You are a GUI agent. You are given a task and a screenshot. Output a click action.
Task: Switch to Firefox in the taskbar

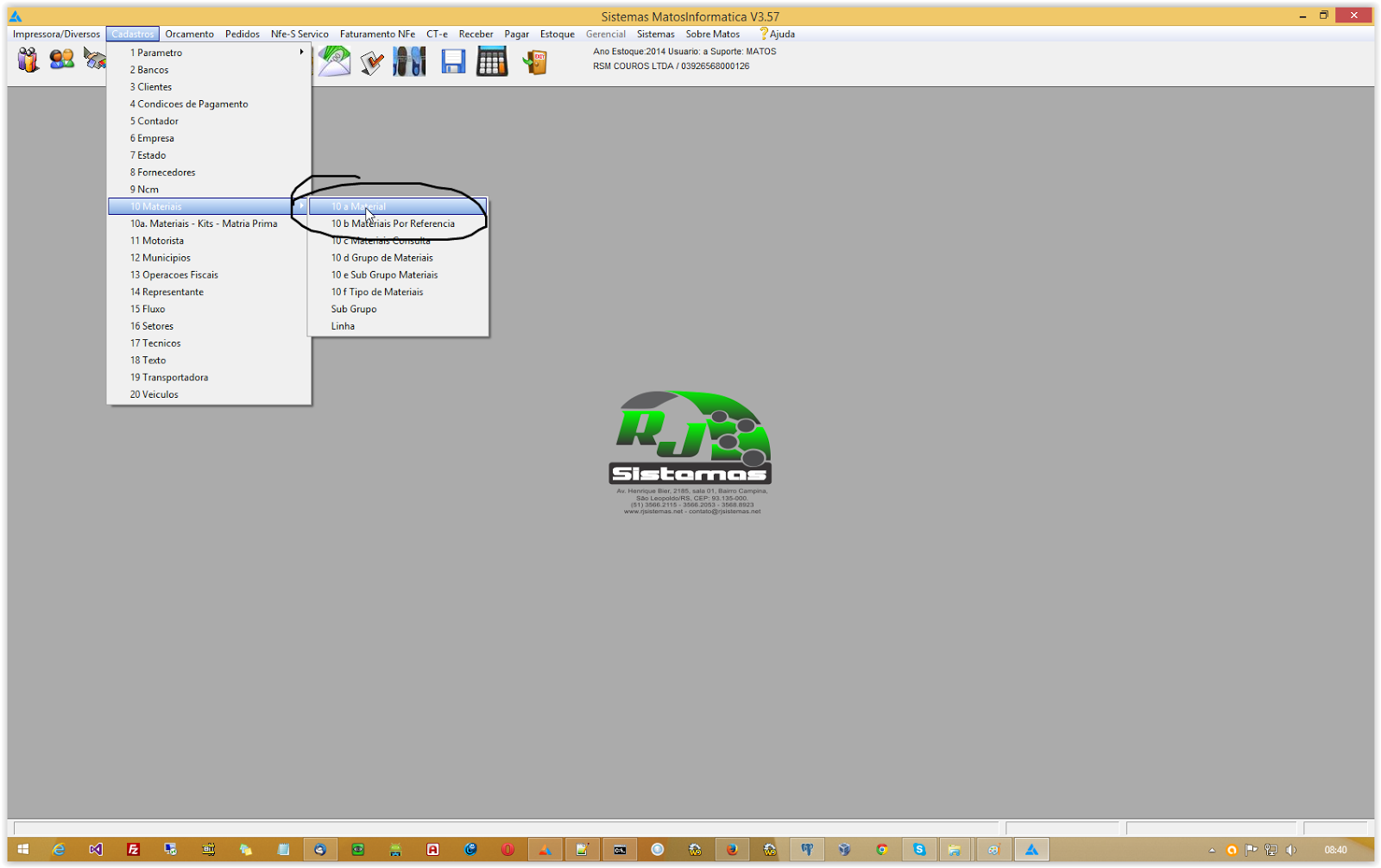(x=732, y=850)
